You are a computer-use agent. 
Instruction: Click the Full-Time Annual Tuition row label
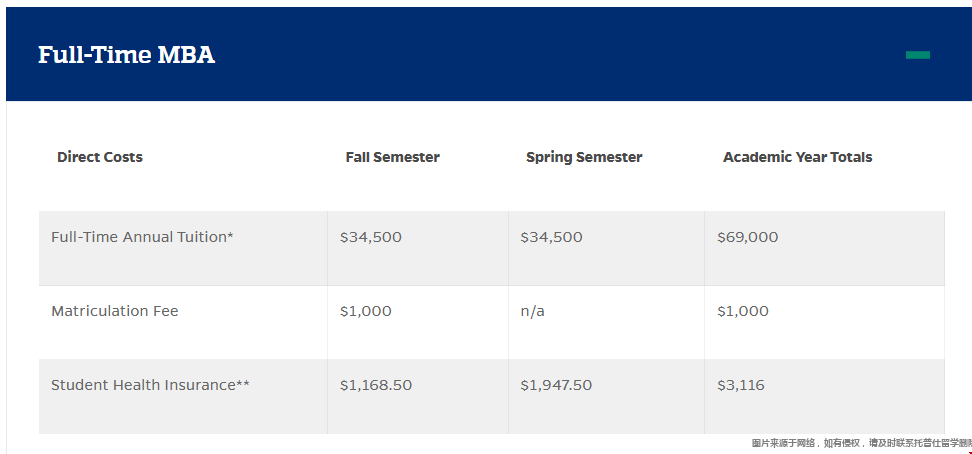pyautogui.click(x=142, y=237)
